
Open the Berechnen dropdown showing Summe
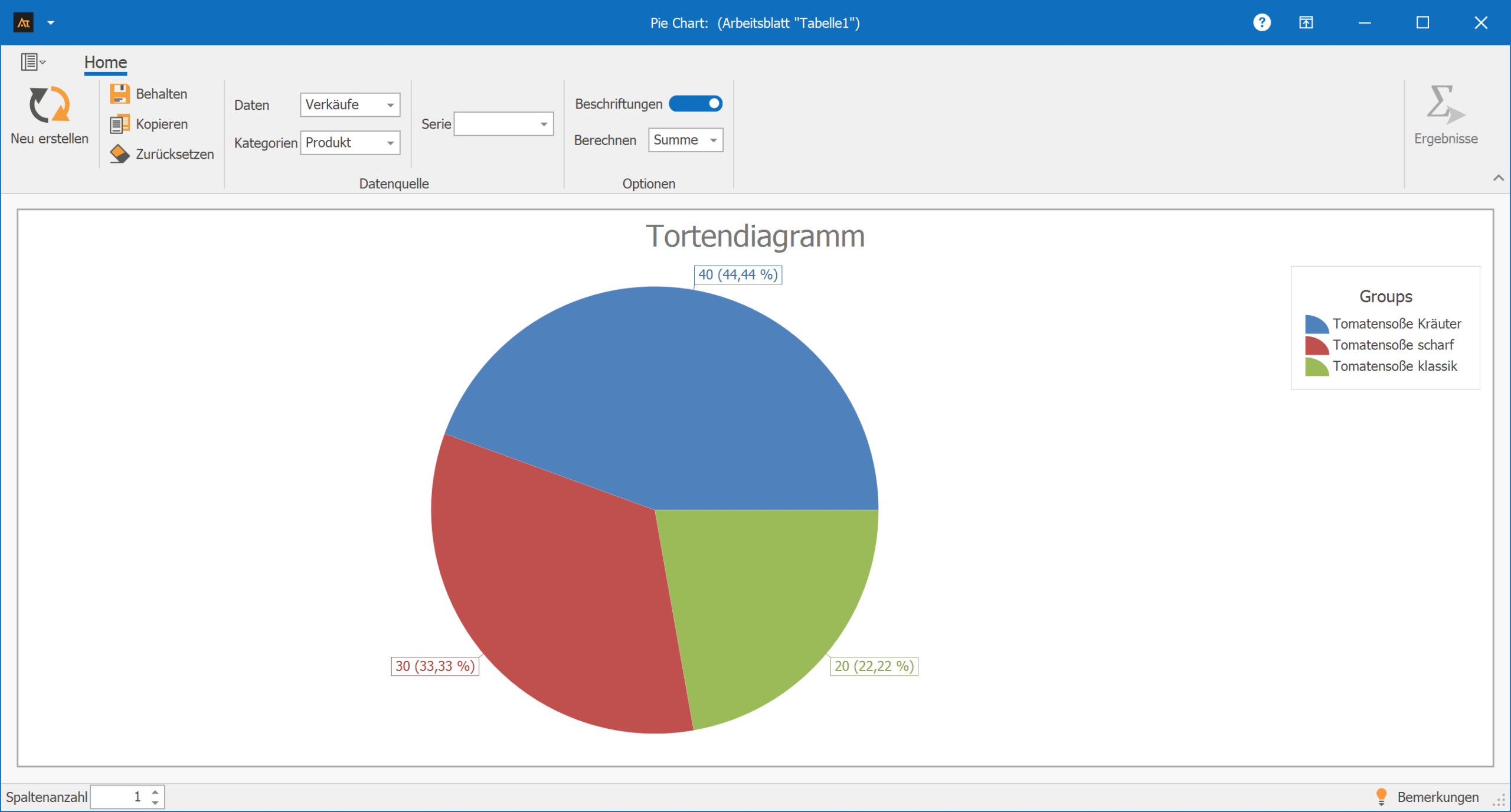click(x=685, y=140)
